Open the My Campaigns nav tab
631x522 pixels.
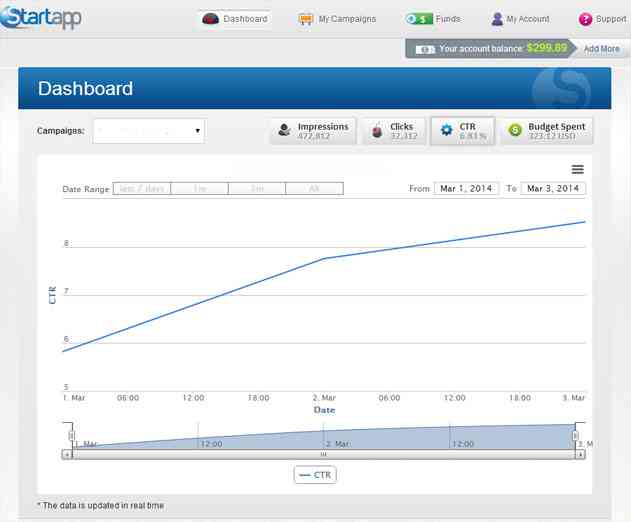[337, 19]
